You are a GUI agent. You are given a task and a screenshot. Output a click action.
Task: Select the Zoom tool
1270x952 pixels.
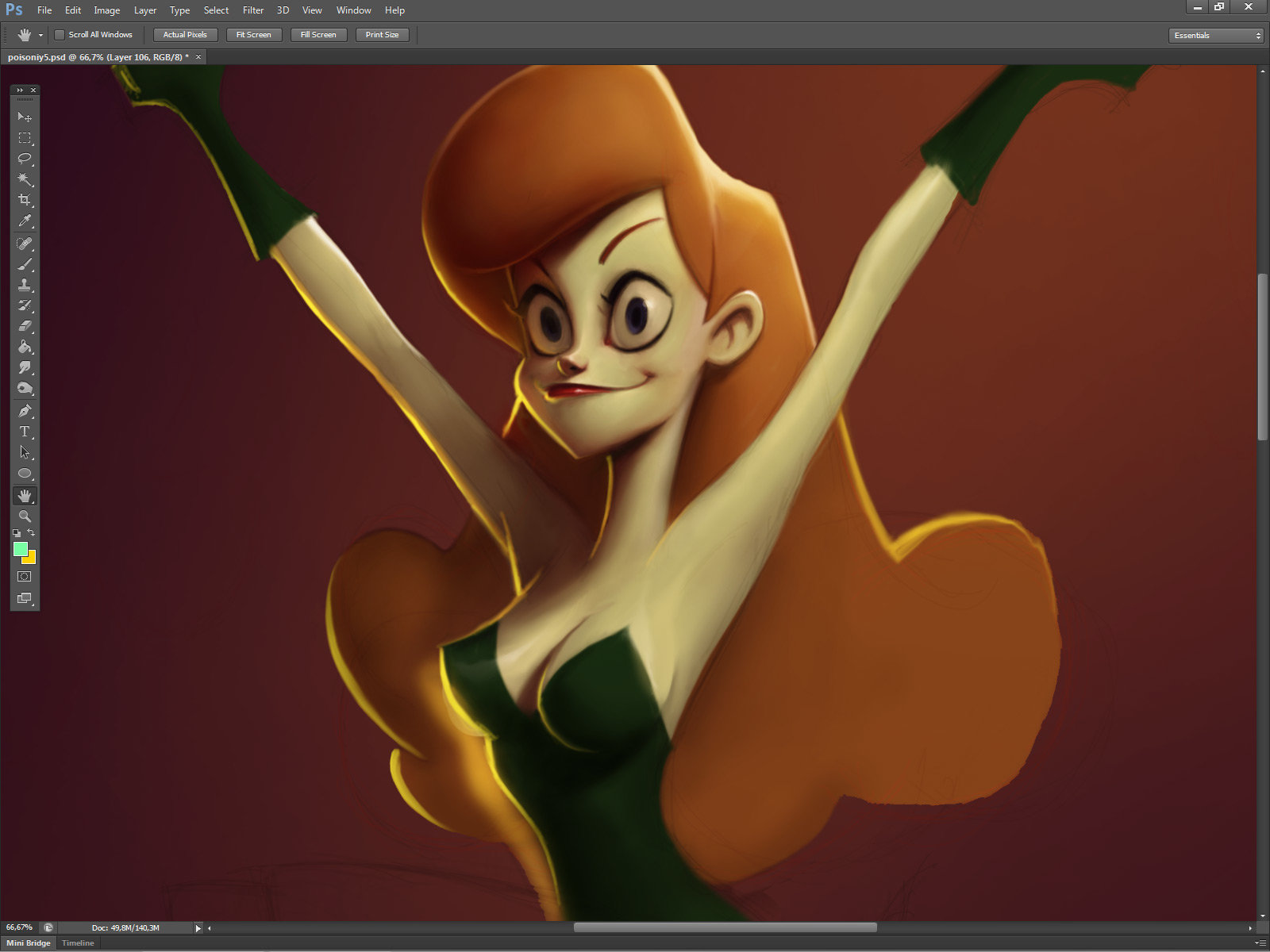tap(25, 516)
